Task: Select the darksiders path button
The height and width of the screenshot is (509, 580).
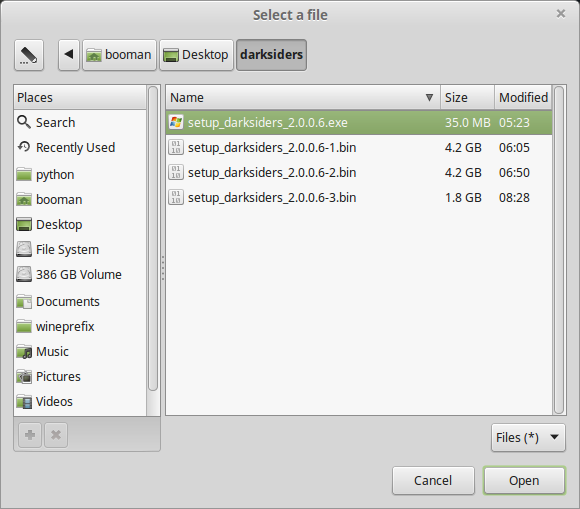Action: [272, 55]
